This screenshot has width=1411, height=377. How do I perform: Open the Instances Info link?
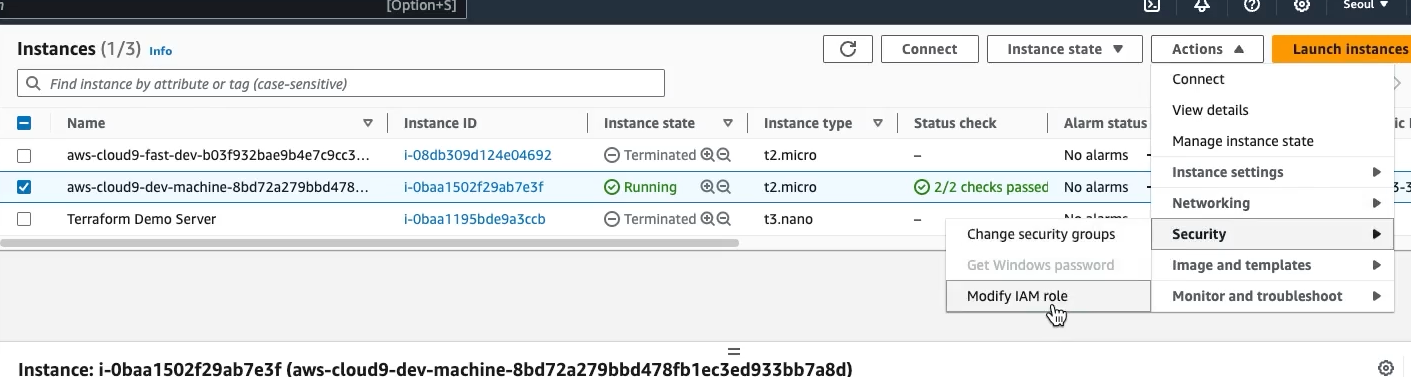[x=160, y=50]
